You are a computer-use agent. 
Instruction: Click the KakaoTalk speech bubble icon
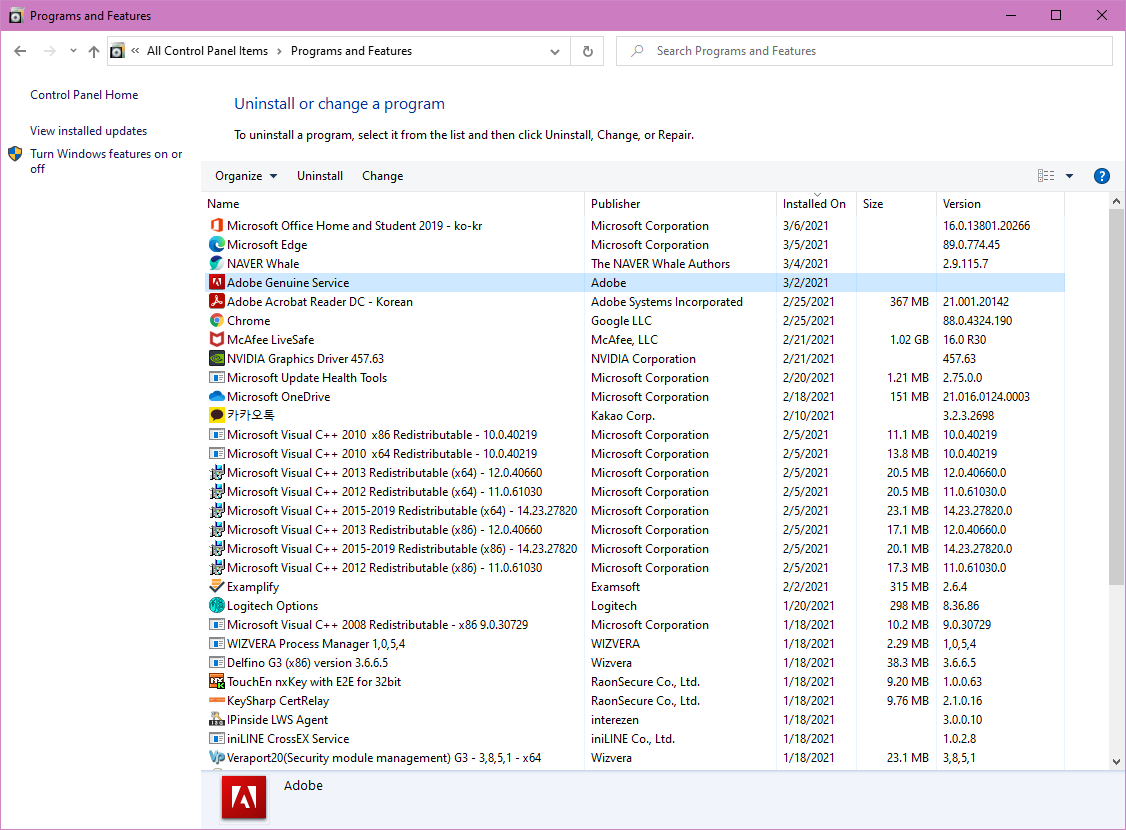[216, 416]
